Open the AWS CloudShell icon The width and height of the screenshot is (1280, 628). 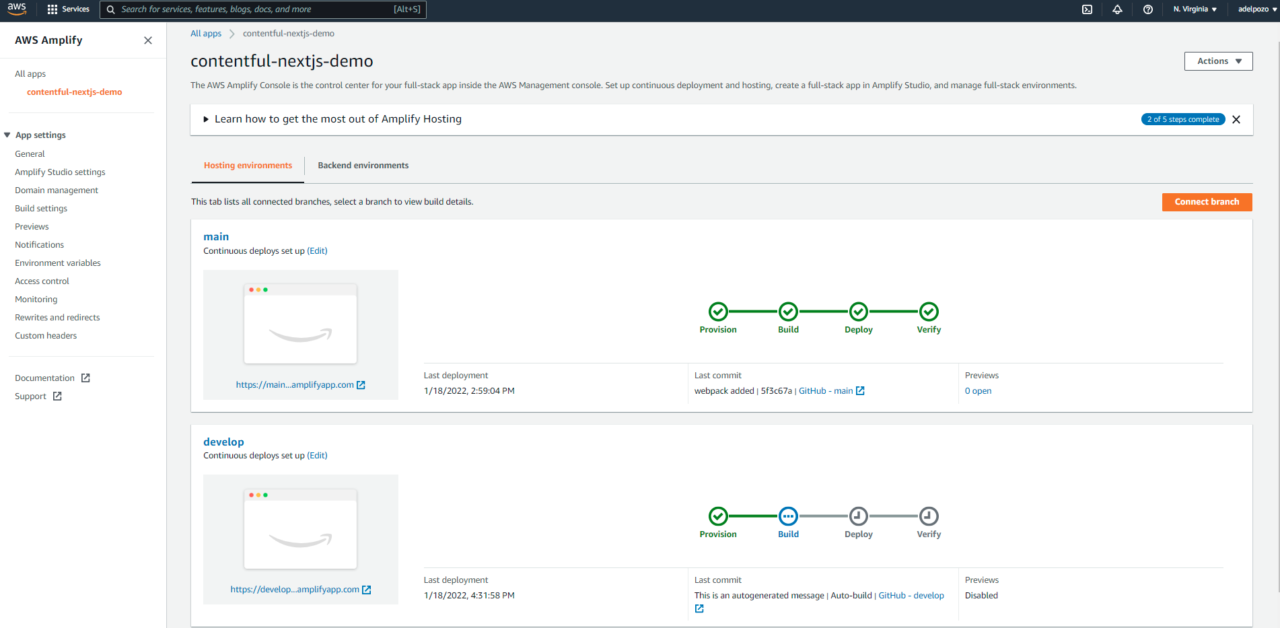[1087, 9]
